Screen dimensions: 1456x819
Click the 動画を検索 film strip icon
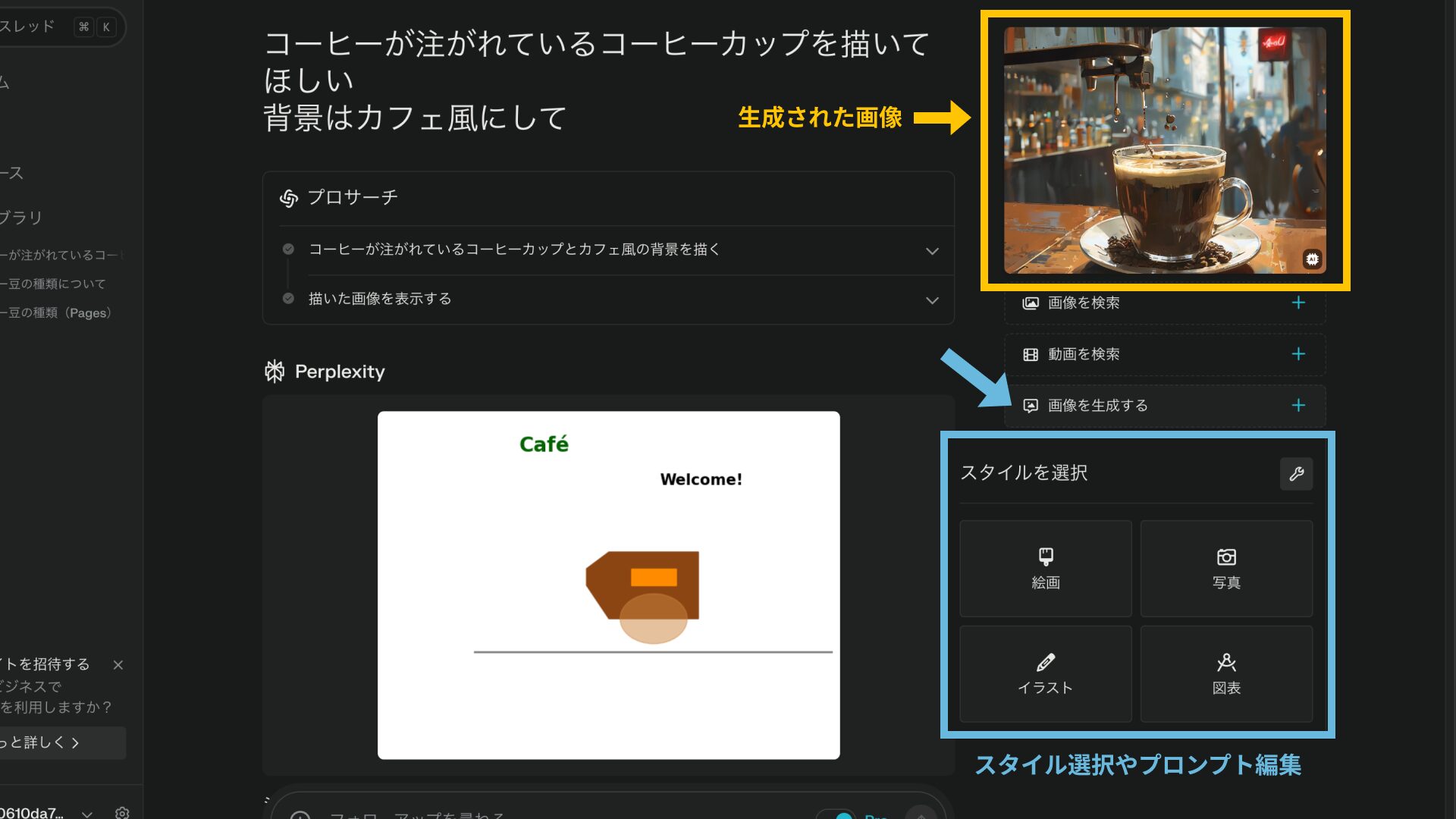(1030, 354)
